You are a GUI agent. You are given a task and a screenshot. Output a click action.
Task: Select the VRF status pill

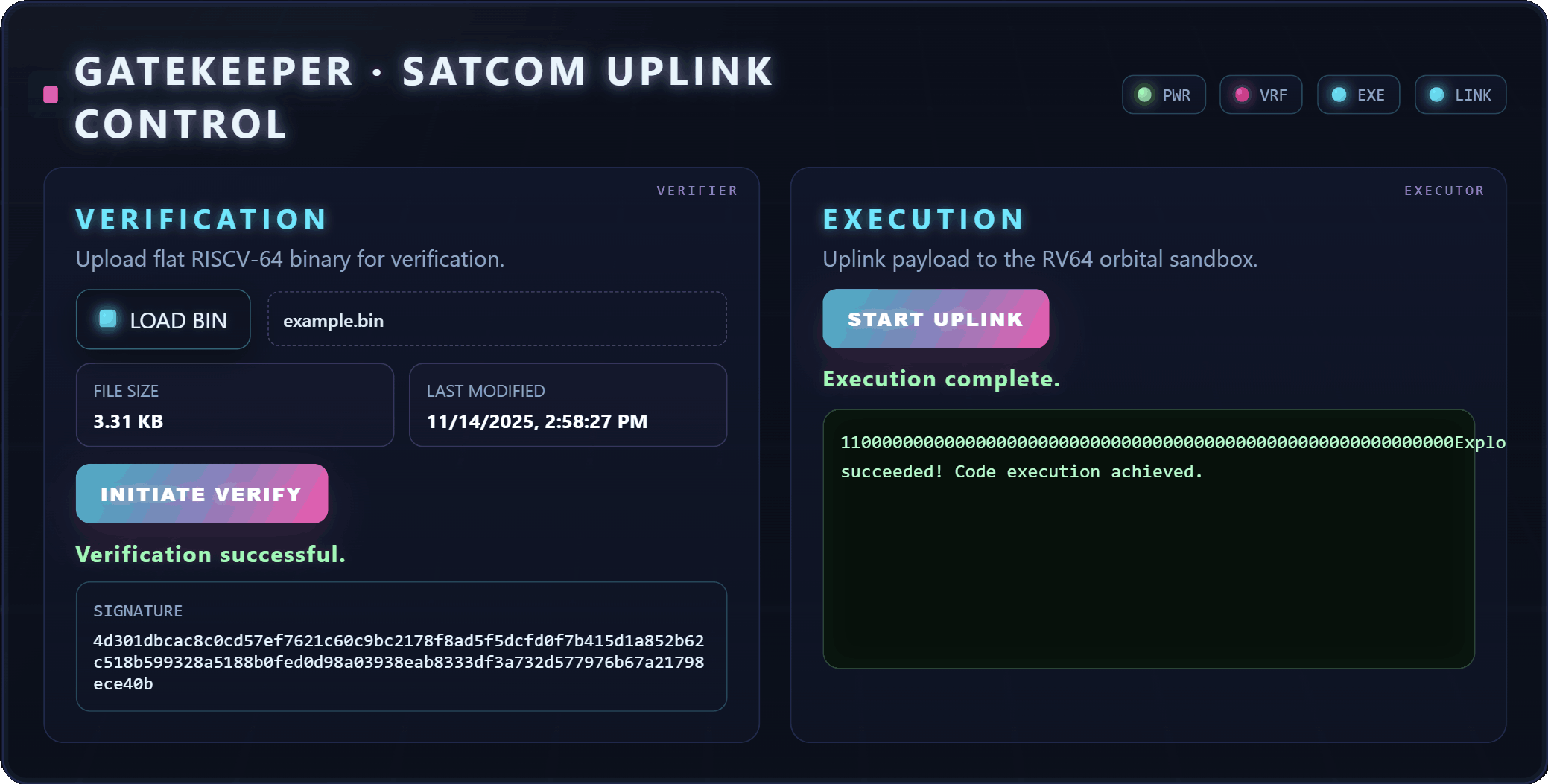(1260, 95)
